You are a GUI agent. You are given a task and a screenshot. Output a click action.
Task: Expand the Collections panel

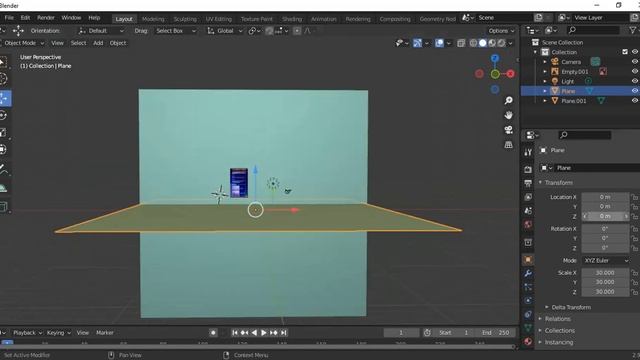point(556,330)
